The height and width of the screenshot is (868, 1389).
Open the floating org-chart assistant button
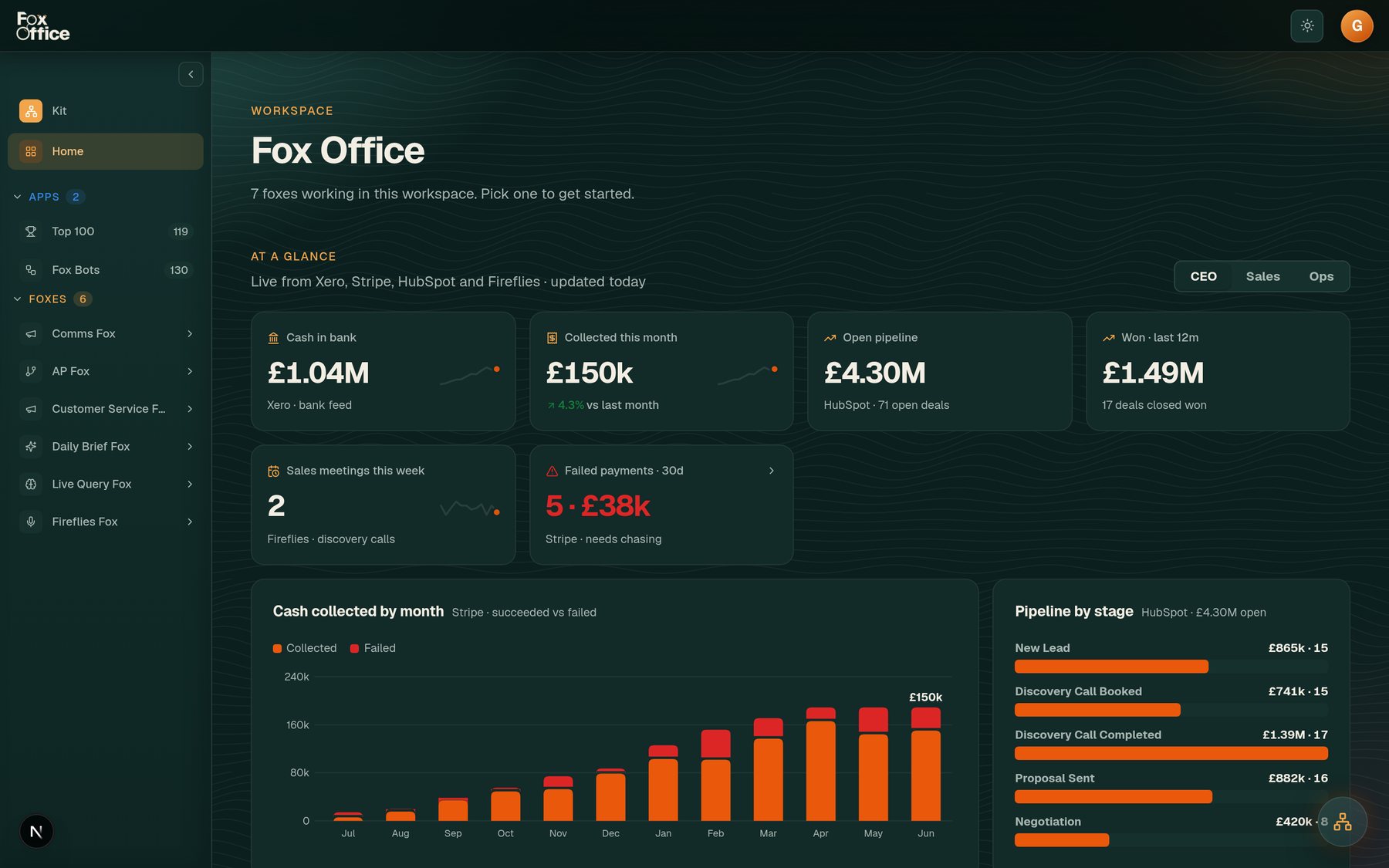1342,822
